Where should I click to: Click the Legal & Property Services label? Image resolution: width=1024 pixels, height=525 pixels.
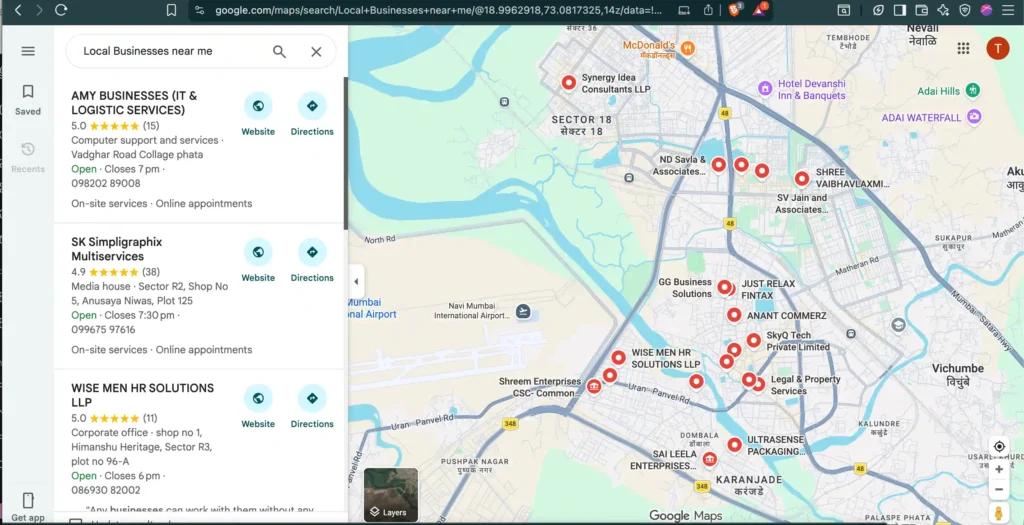[806, 385]
